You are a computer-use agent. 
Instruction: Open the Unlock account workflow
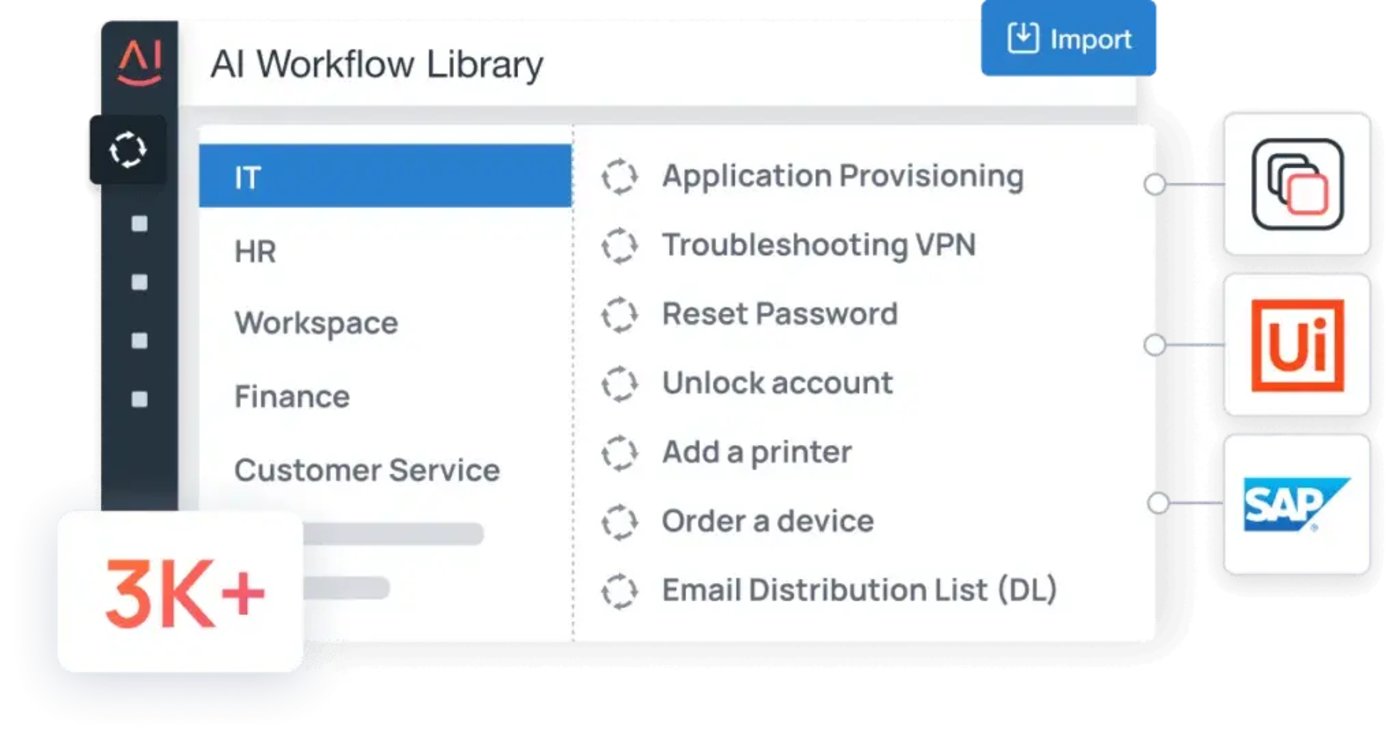pyautogui.click(x=777, y=383)
